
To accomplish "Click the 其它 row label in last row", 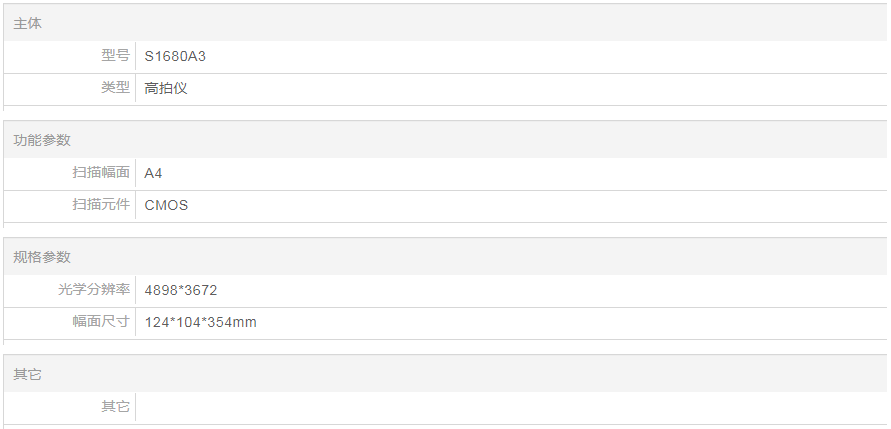I will click(x=115, y=407).
